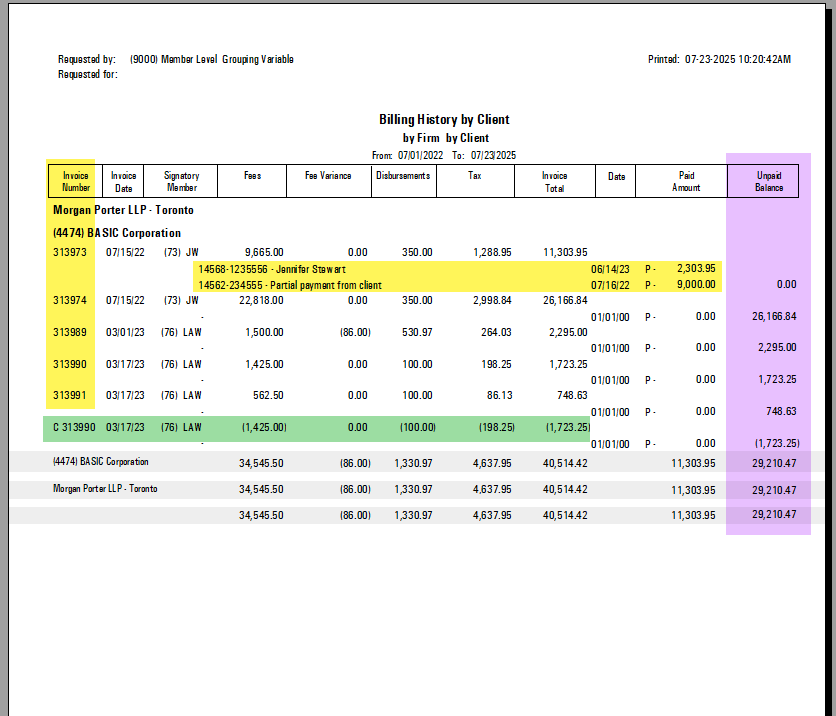Select the paid amount 2,303.95

696,268
